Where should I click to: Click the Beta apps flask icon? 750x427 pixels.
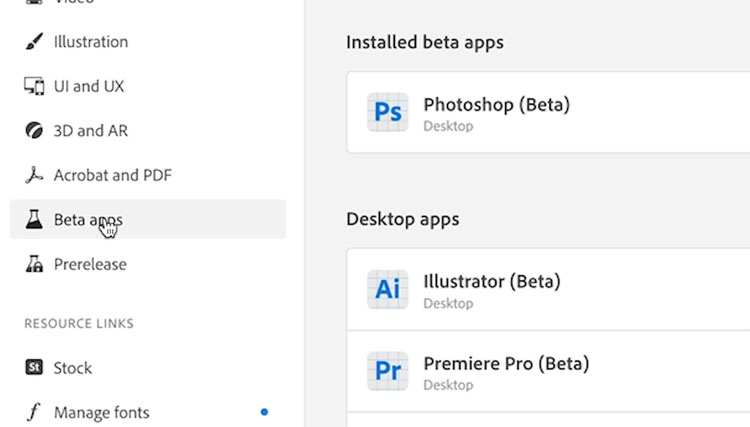point(34,219)
